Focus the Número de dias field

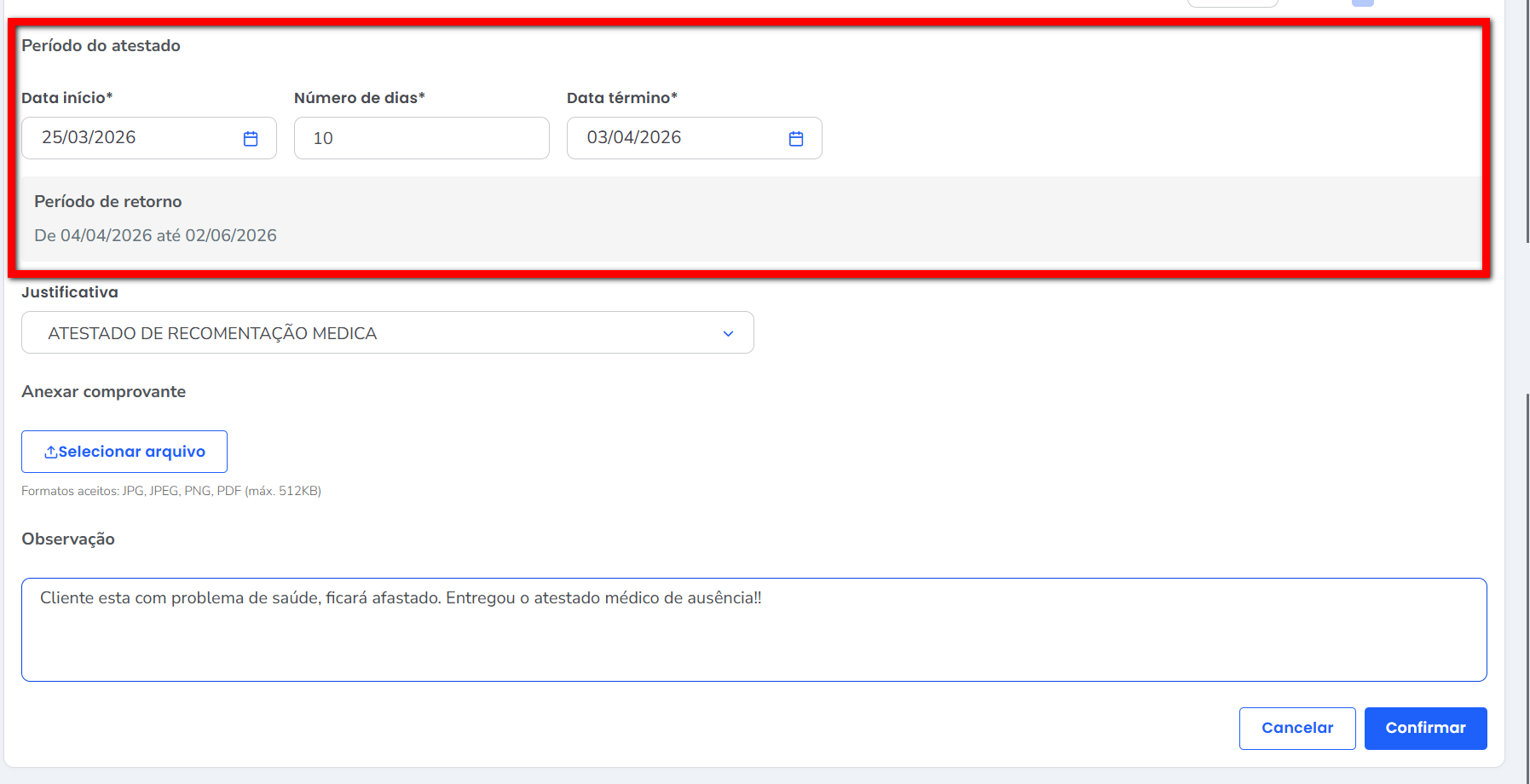(421, 138)
